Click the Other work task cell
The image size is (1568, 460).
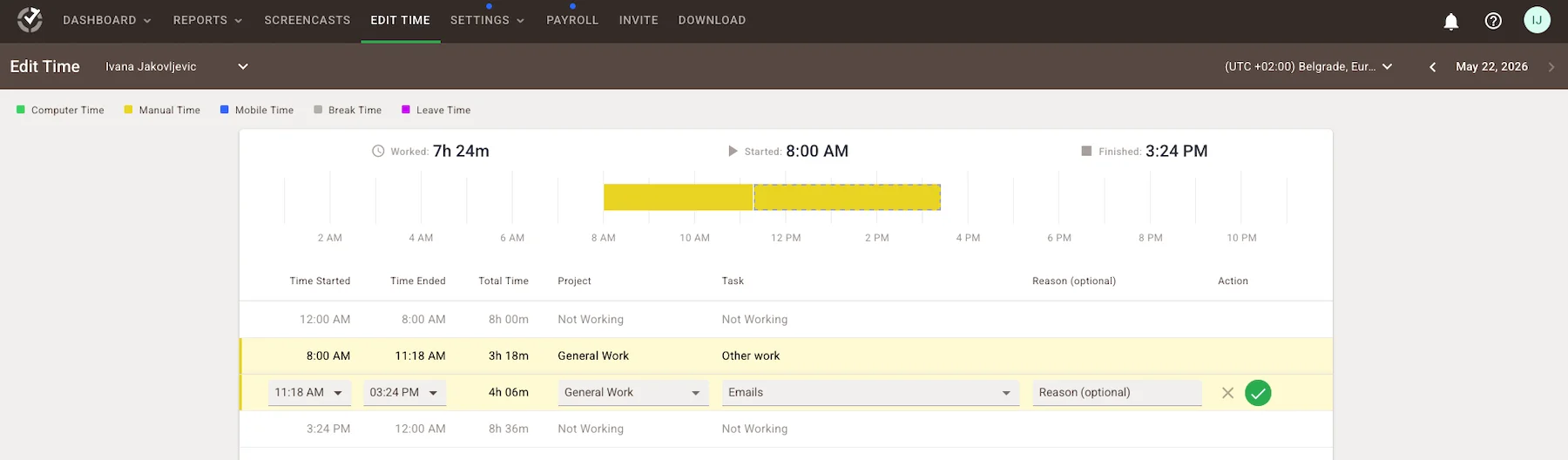click(x=751, y=356)
